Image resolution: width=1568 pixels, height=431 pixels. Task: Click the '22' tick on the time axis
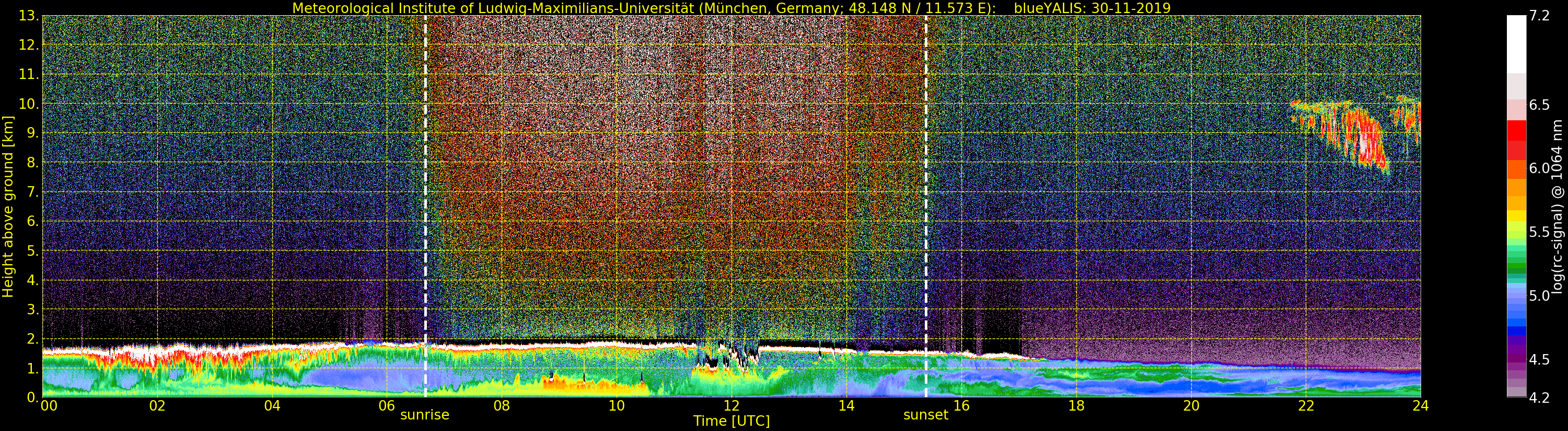[x=1306, y=406]
